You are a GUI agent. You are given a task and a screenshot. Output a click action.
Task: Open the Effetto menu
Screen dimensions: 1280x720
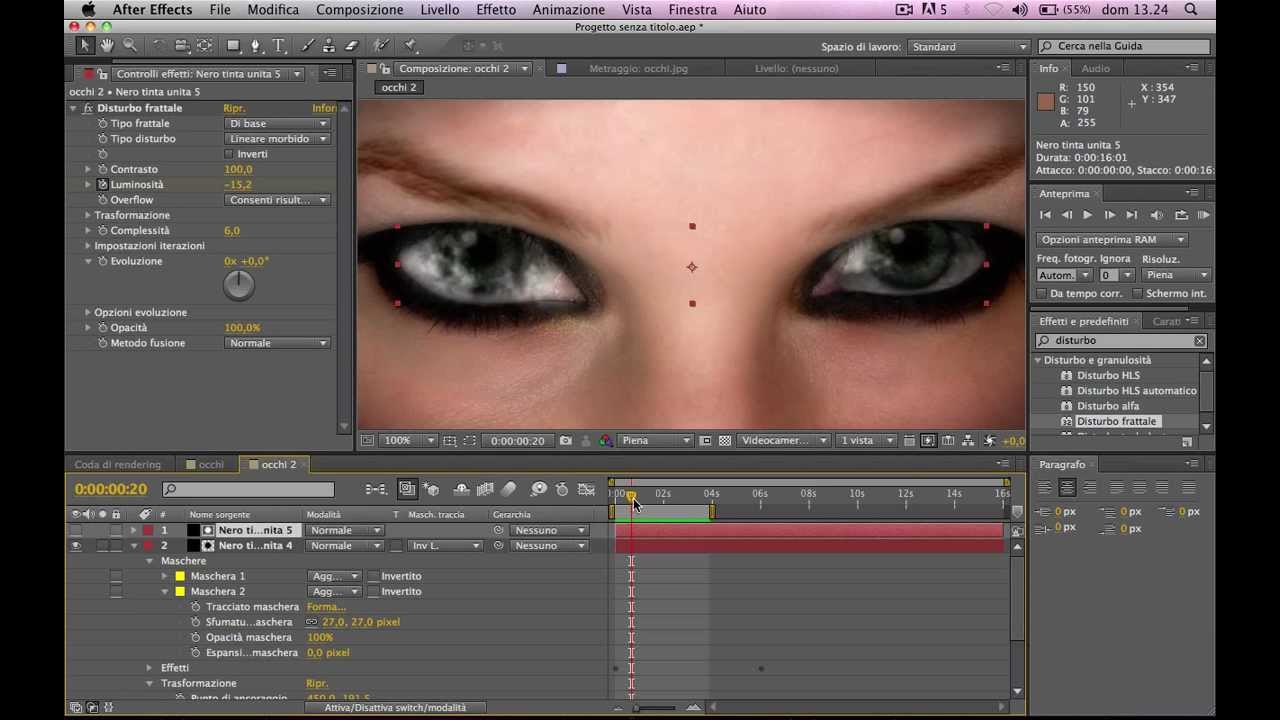[496, 10]
